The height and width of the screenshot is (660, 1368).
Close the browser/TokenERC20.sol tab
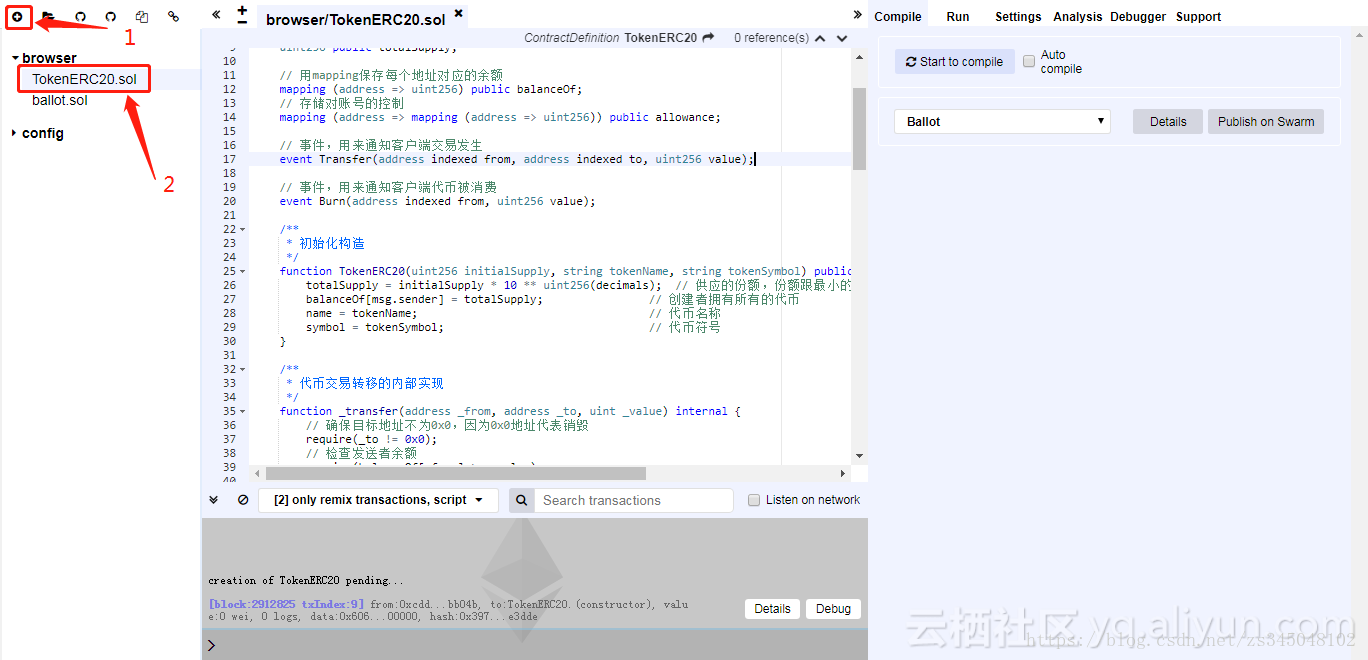pyautogui.click(x=458, y=14)
